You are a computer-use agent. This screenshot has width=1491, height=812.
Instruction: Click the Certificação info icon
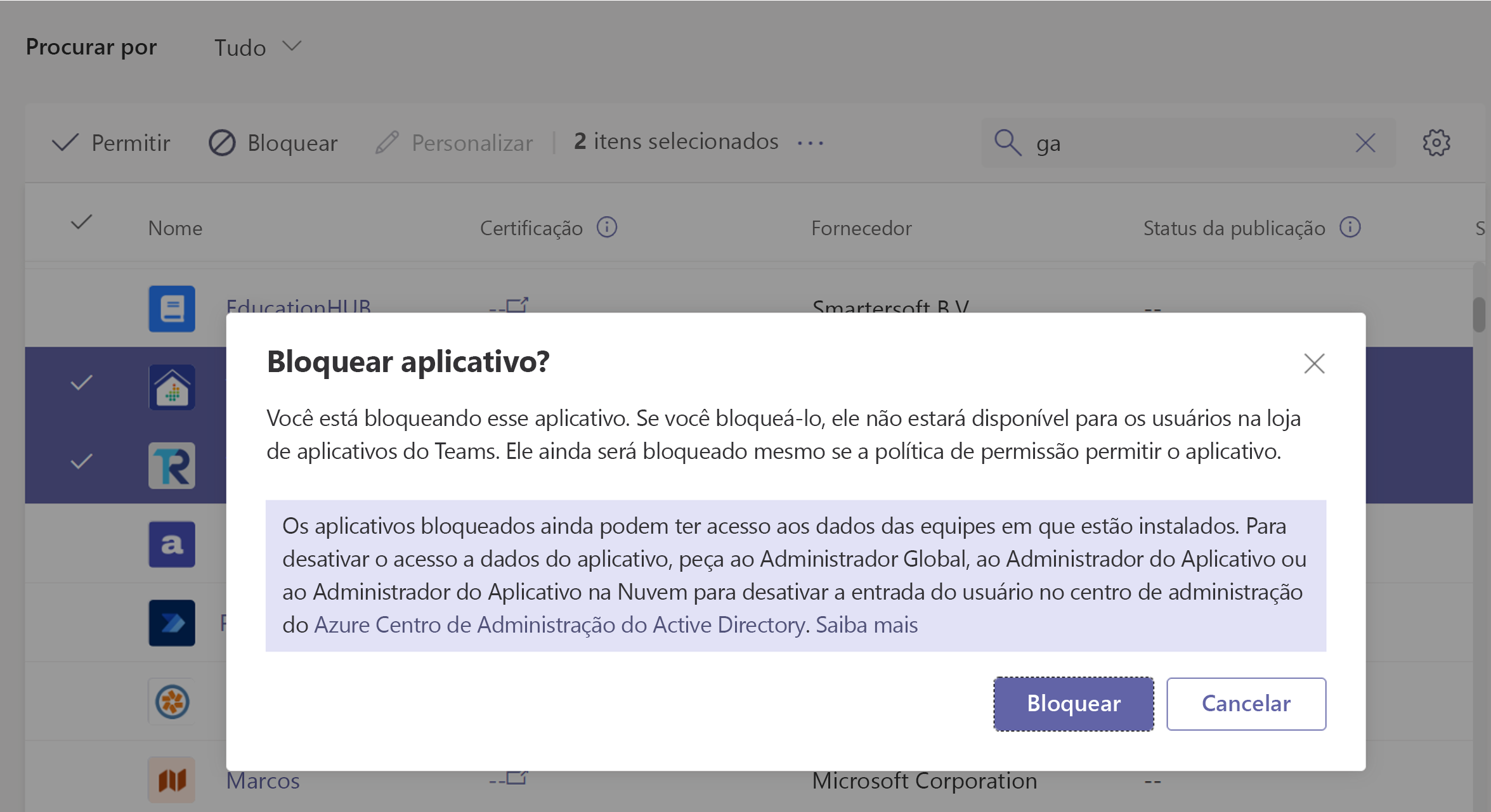[x=607, y=227]
